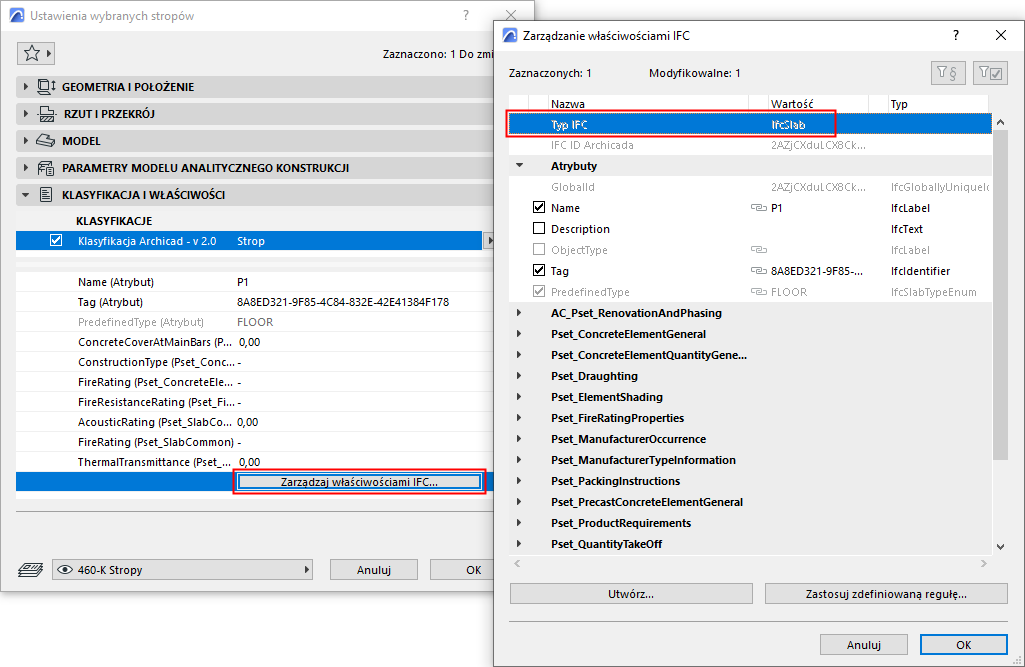Select the FireResistanceRating property row

pos(255,402)
